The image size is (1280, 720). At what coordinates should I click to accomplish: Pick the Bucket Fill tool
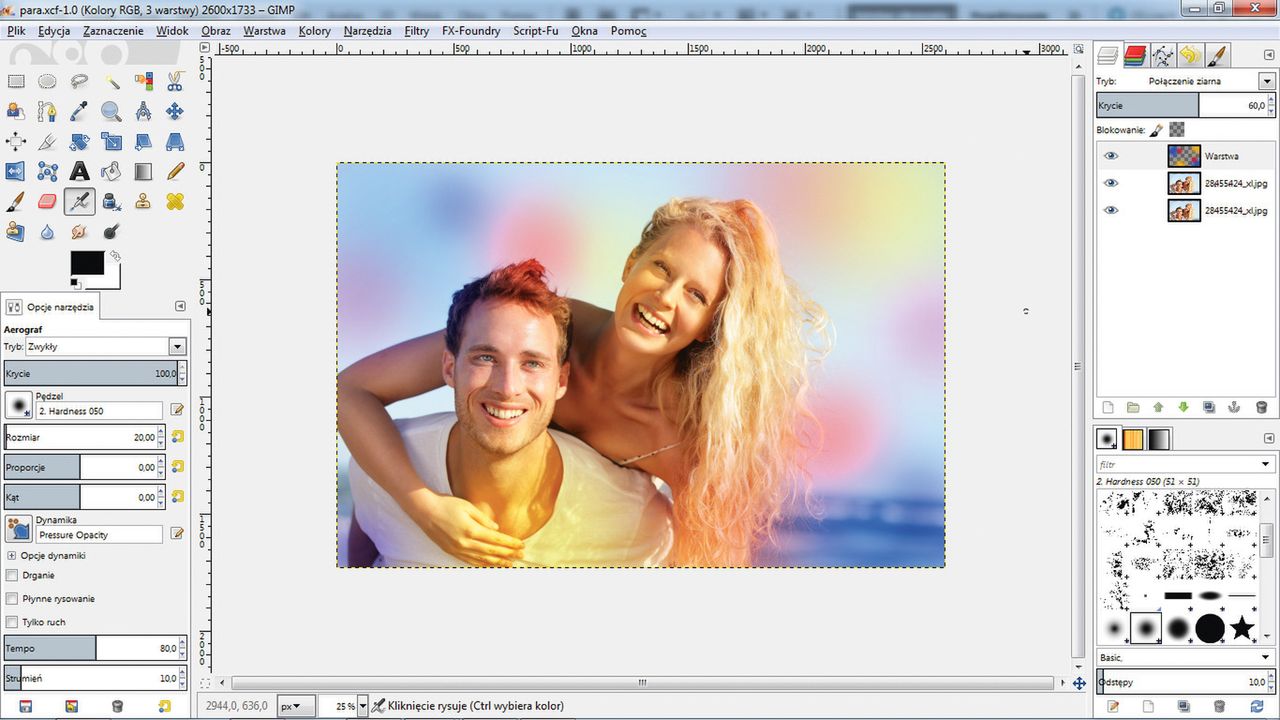click(x=111, y=172)
